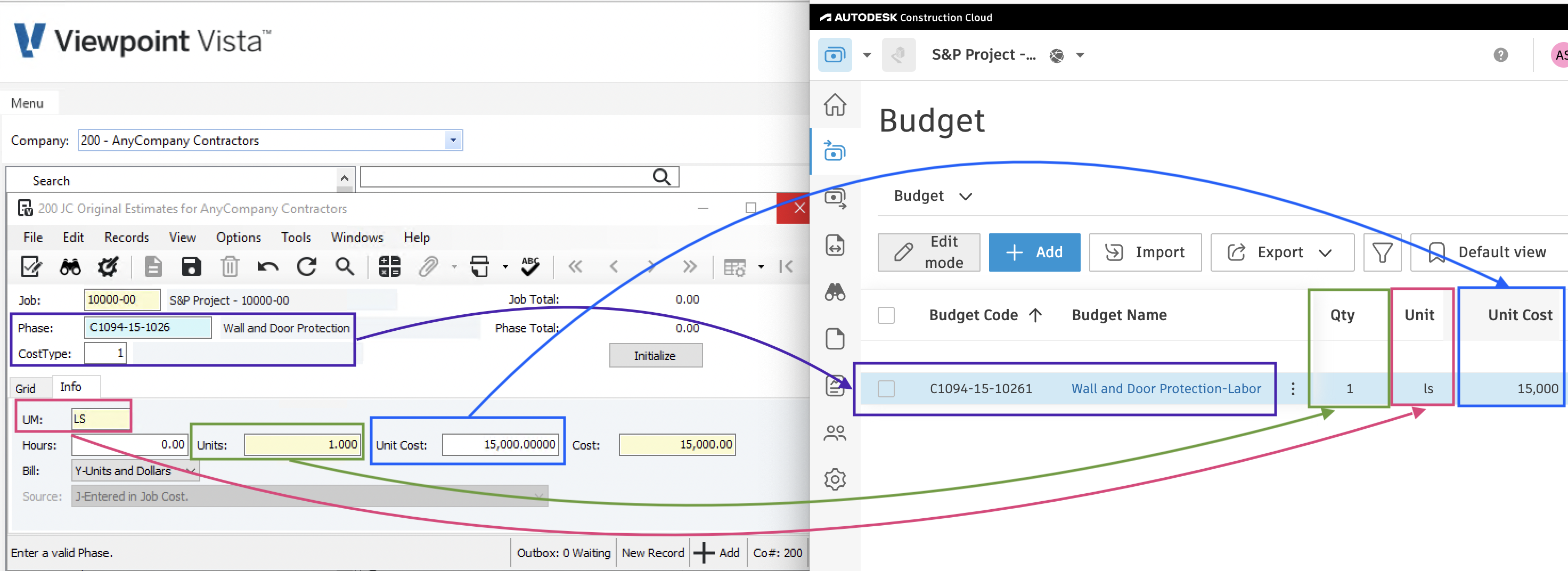Expand the S&P Project selector arrow
1568x571 pixels.
coord(1080,55)
